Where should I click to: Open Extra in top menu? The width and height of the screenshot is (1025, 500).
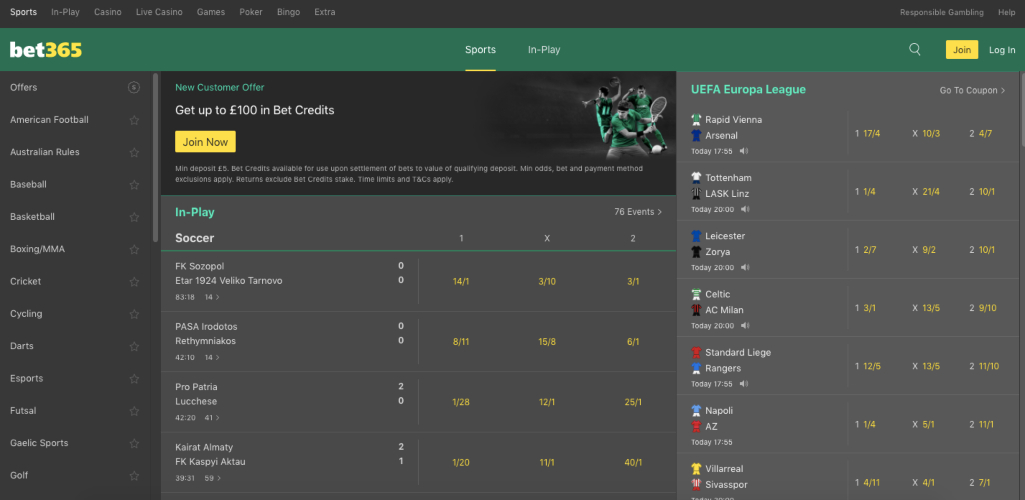pyautogui.click(x=325, y=12)
